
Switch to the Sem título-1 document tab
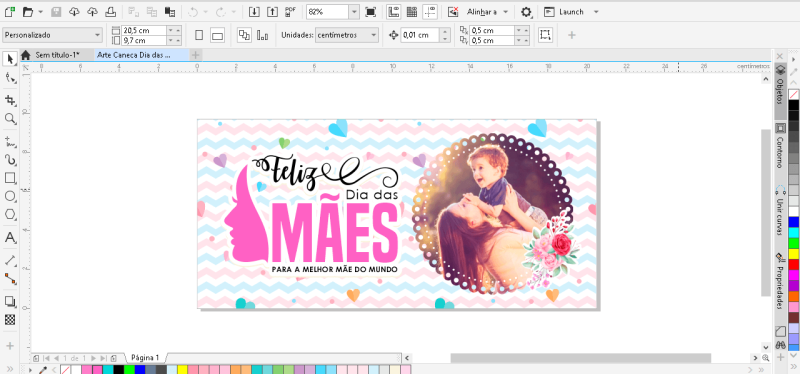pyautogui.click(x=57, y=55)
